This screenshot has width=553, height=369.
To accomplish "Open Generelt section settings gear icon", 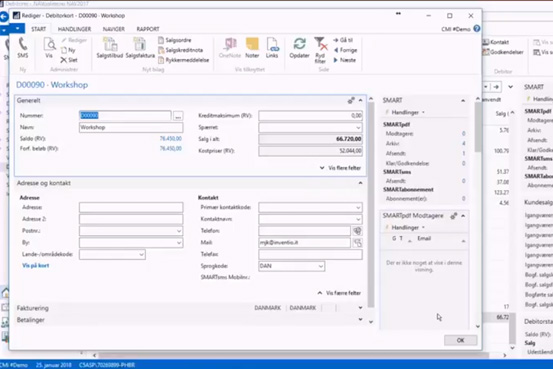I will [351, 101].
